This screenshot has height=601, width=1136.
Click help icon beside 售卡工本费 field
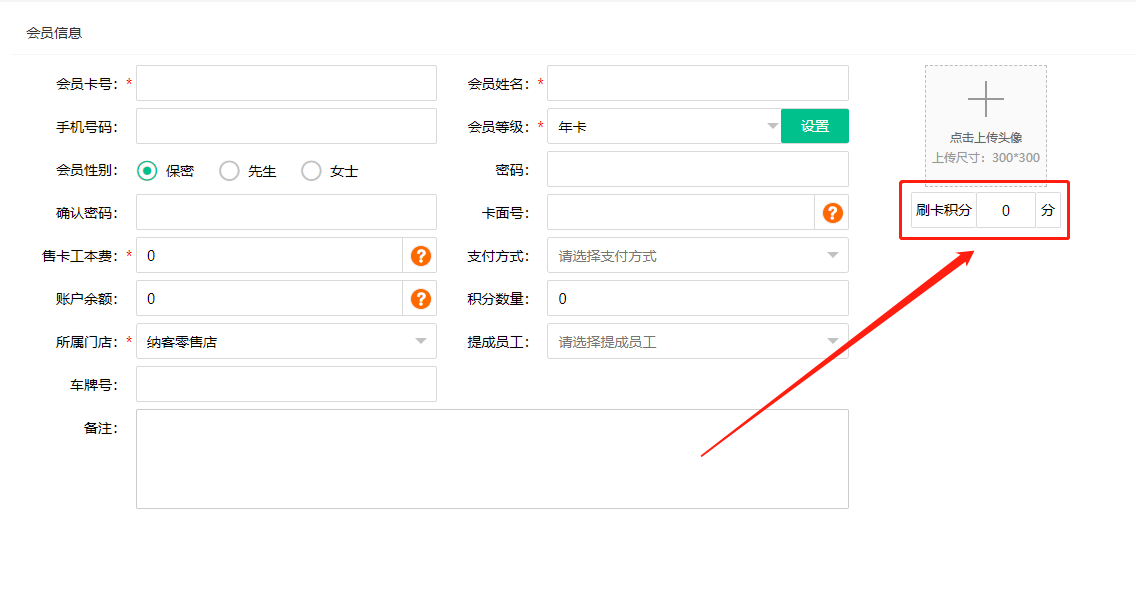click(421, 256)
